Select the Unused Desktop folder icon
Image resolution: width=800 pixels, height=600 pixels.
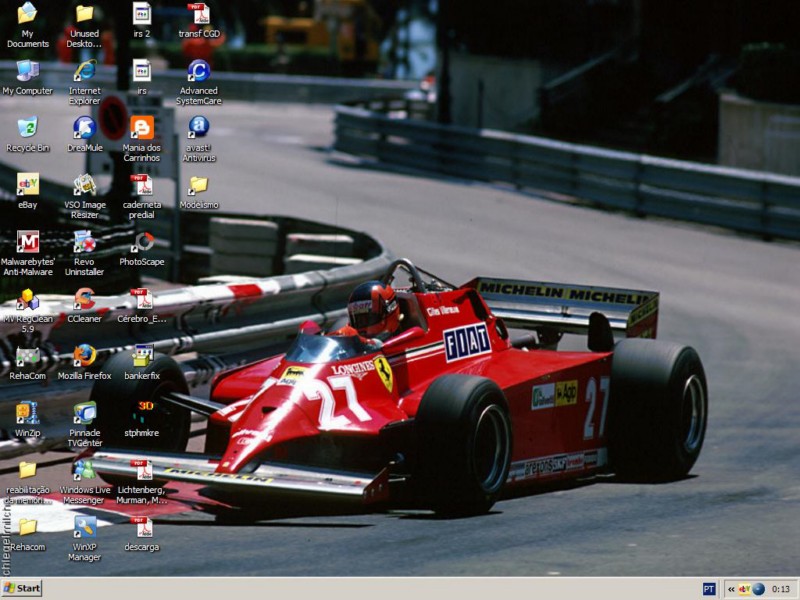pos(85,14)
